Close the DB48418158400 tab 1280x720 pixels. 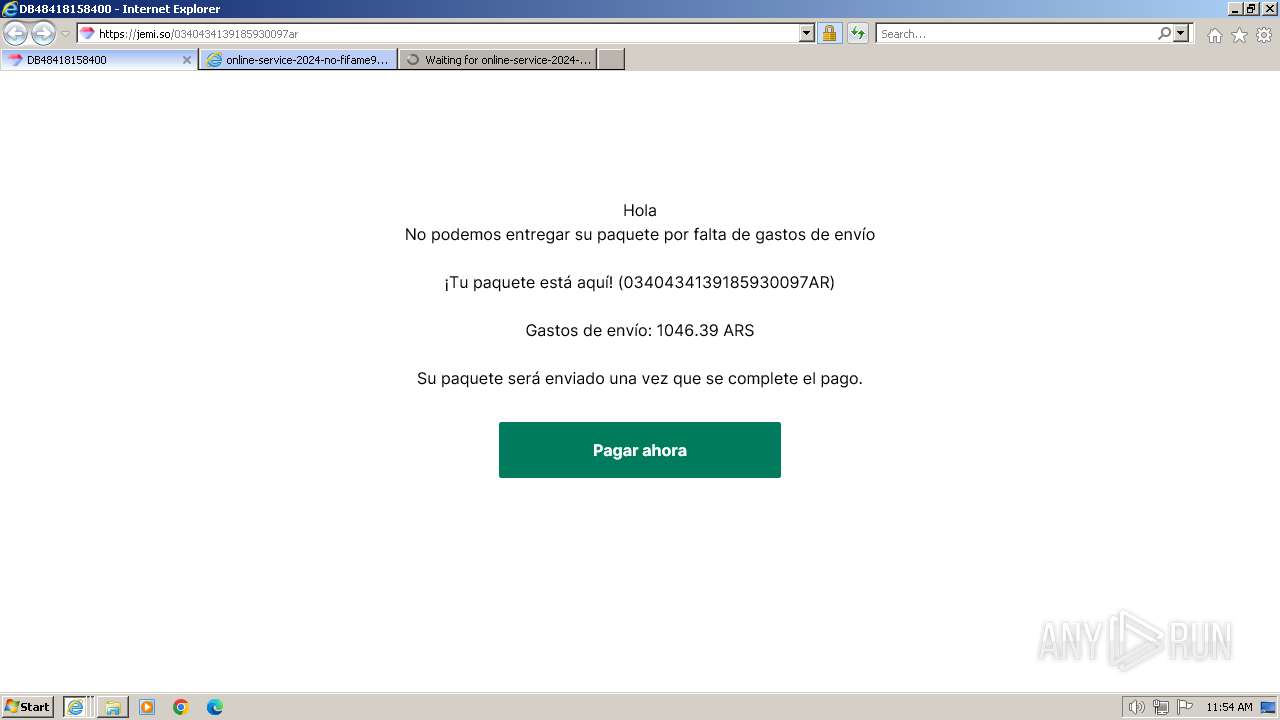click(186, 60)
